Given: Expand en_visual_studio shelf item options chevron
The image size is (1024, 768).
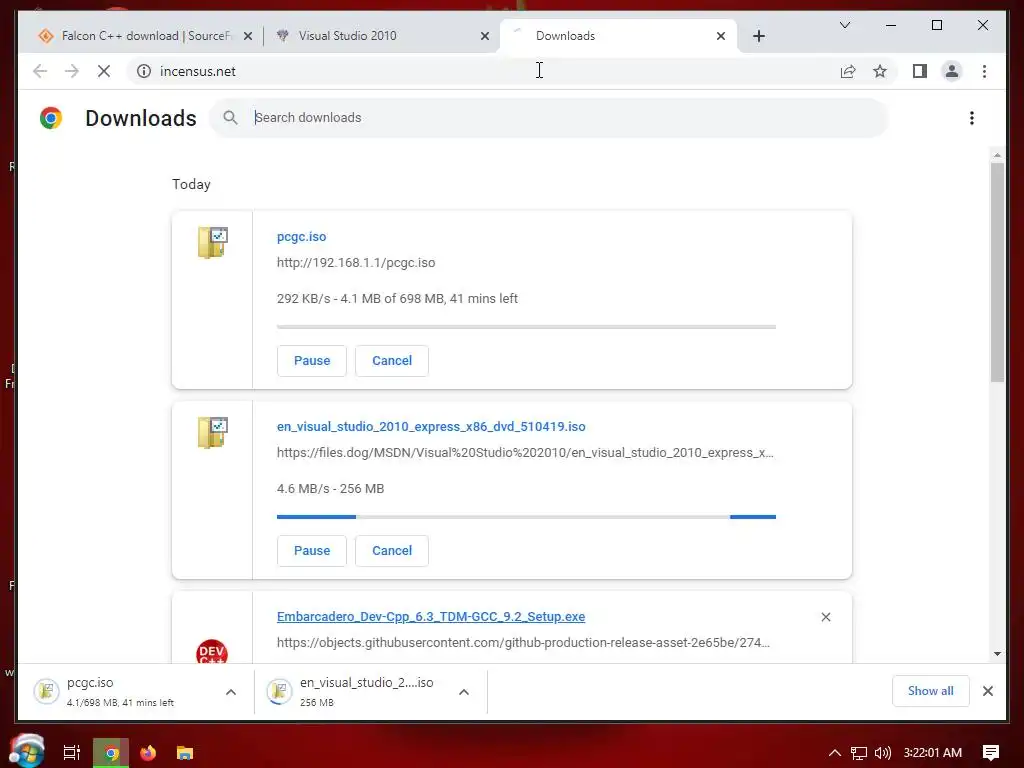Looking at the screenshot, I should pos(464,692).
